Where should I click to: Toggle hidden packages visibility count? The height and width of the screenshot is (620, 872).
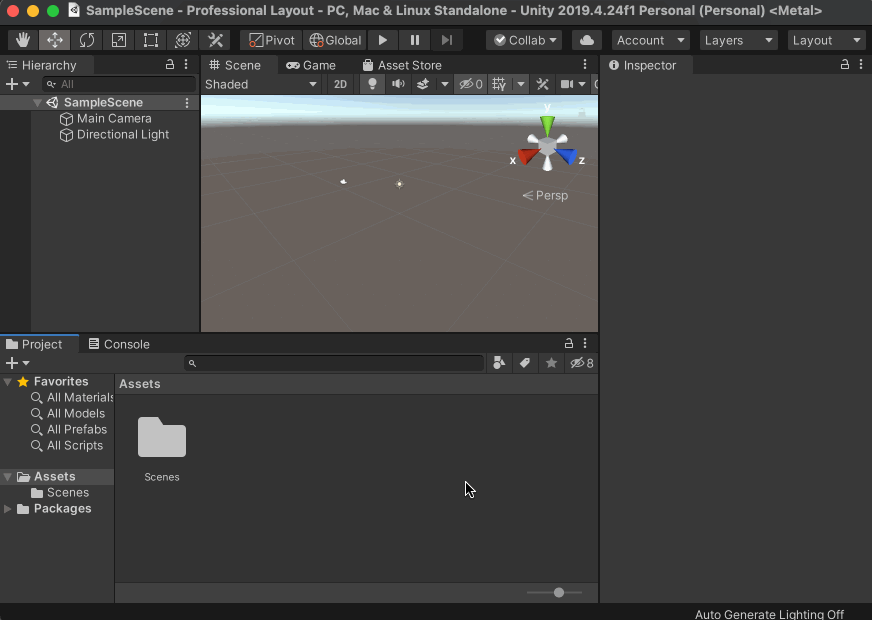[582, 363]
